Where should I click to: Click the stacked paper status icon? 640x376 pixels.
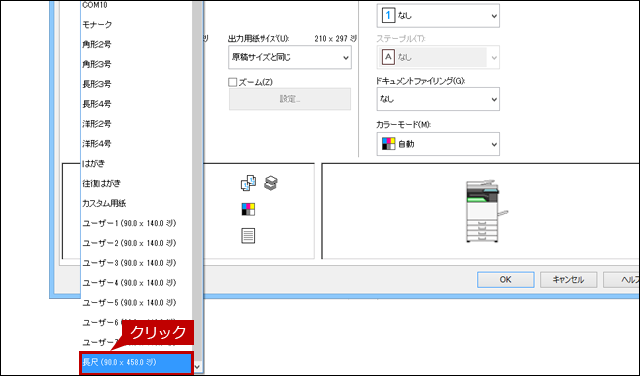click(x=271, y=183)
